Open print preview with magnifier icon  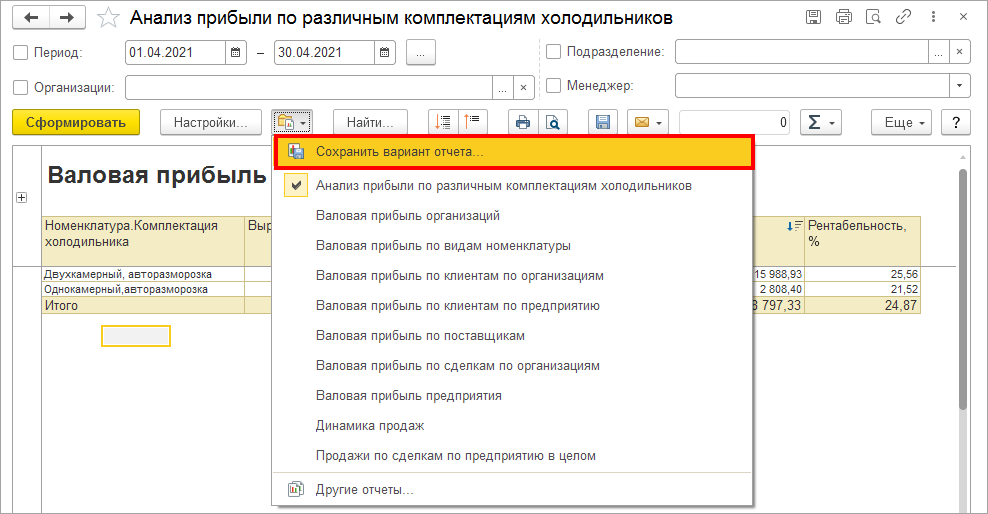tap(552, 122)
